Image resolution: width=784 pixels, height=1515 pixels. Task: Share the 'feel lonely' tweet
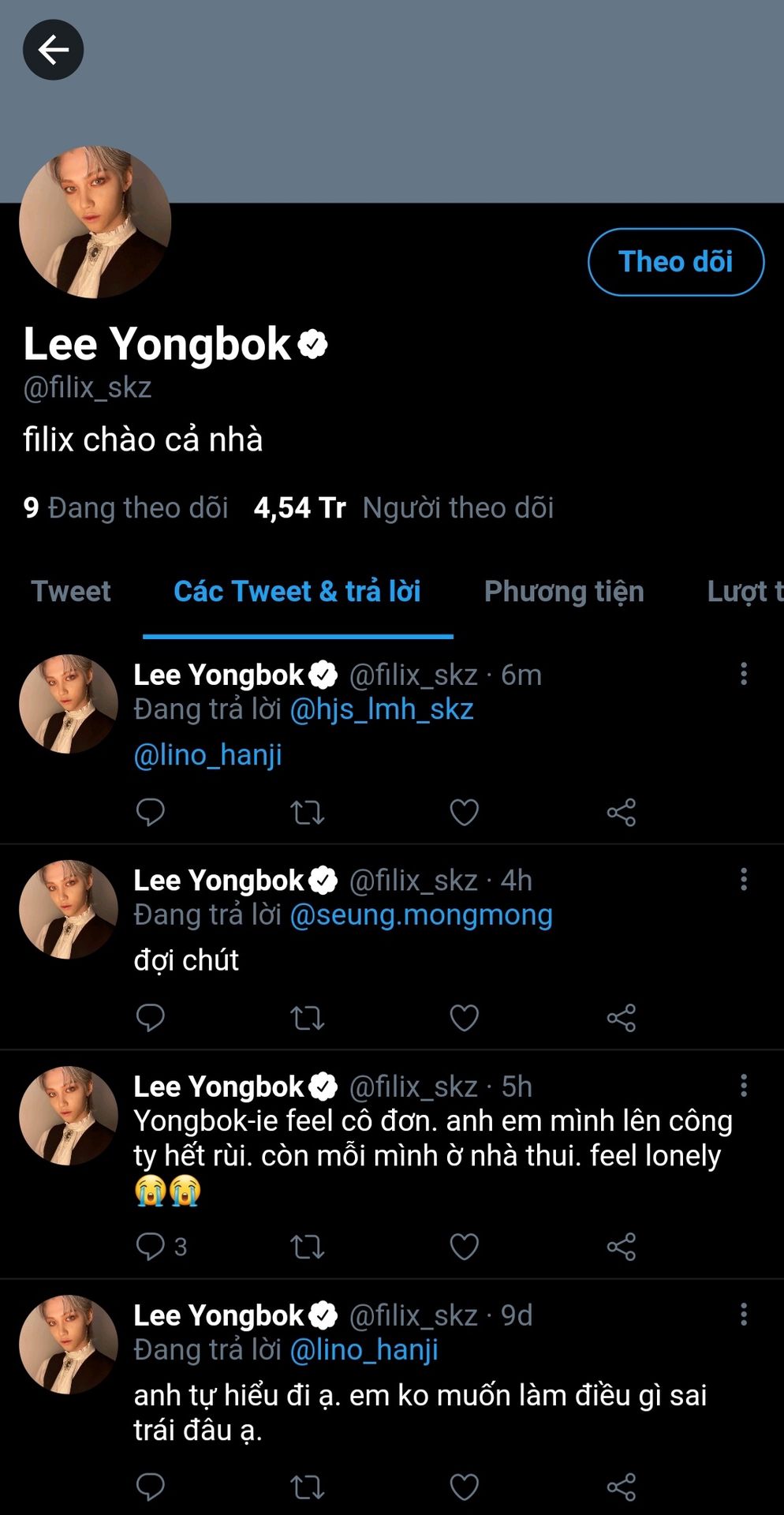tap(621, 1247)
